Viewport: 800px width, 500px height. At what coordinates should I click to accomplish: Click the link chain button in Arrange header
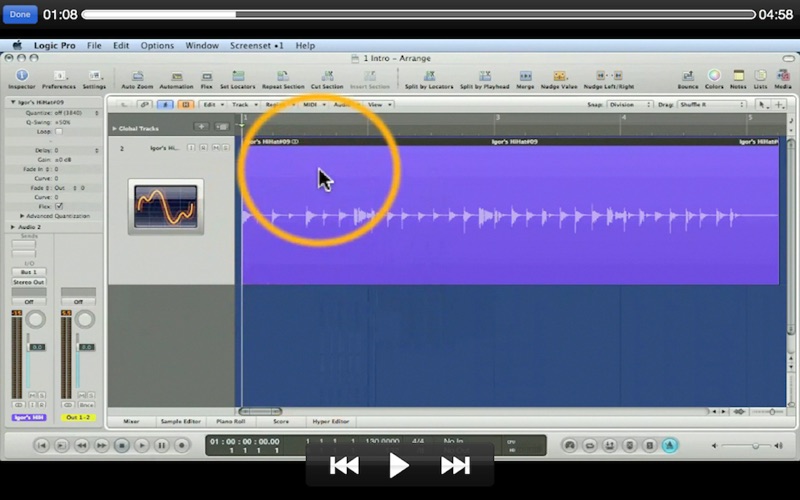coord(144,105)
